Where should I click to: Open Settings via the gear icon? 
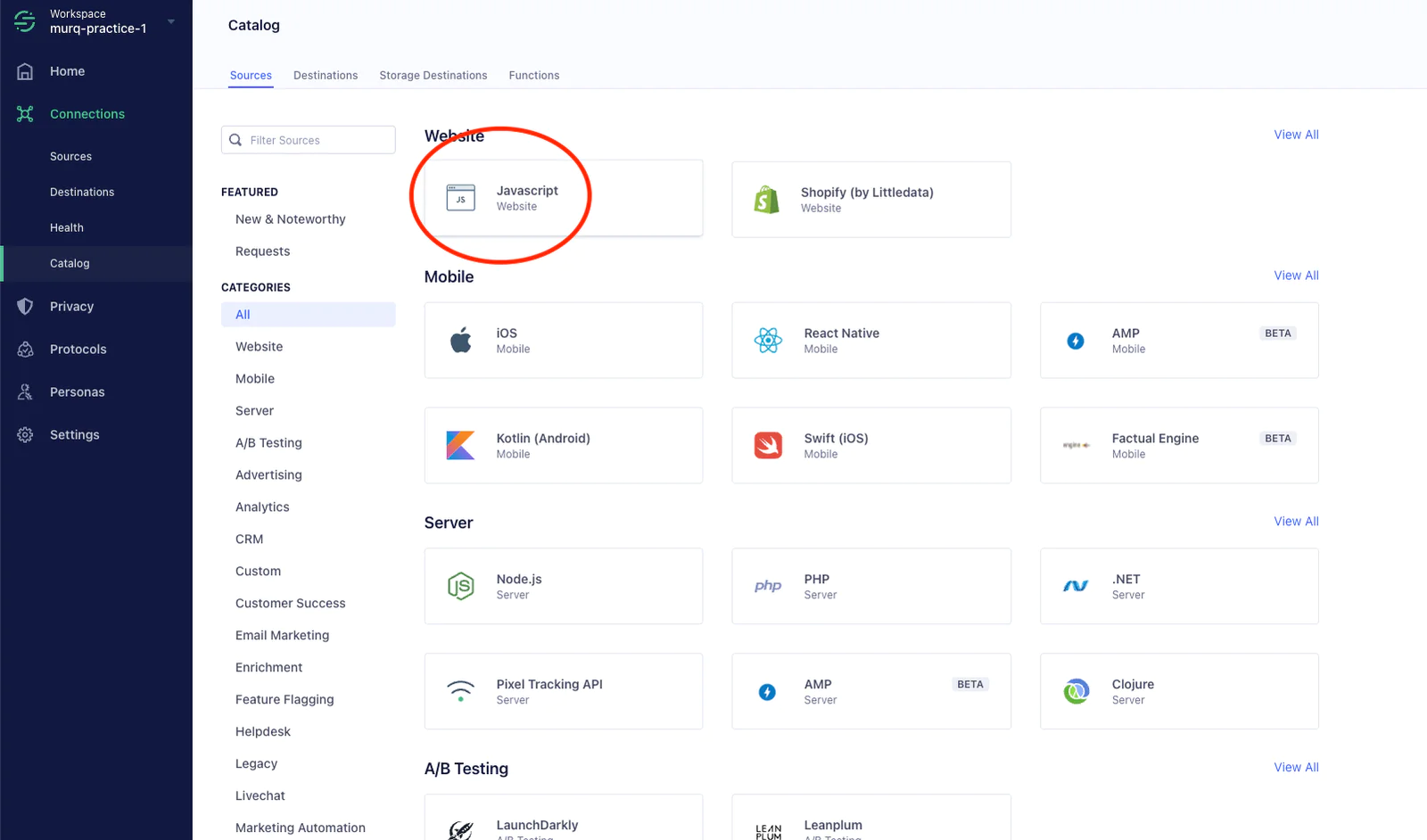click(x=25, y=435)
